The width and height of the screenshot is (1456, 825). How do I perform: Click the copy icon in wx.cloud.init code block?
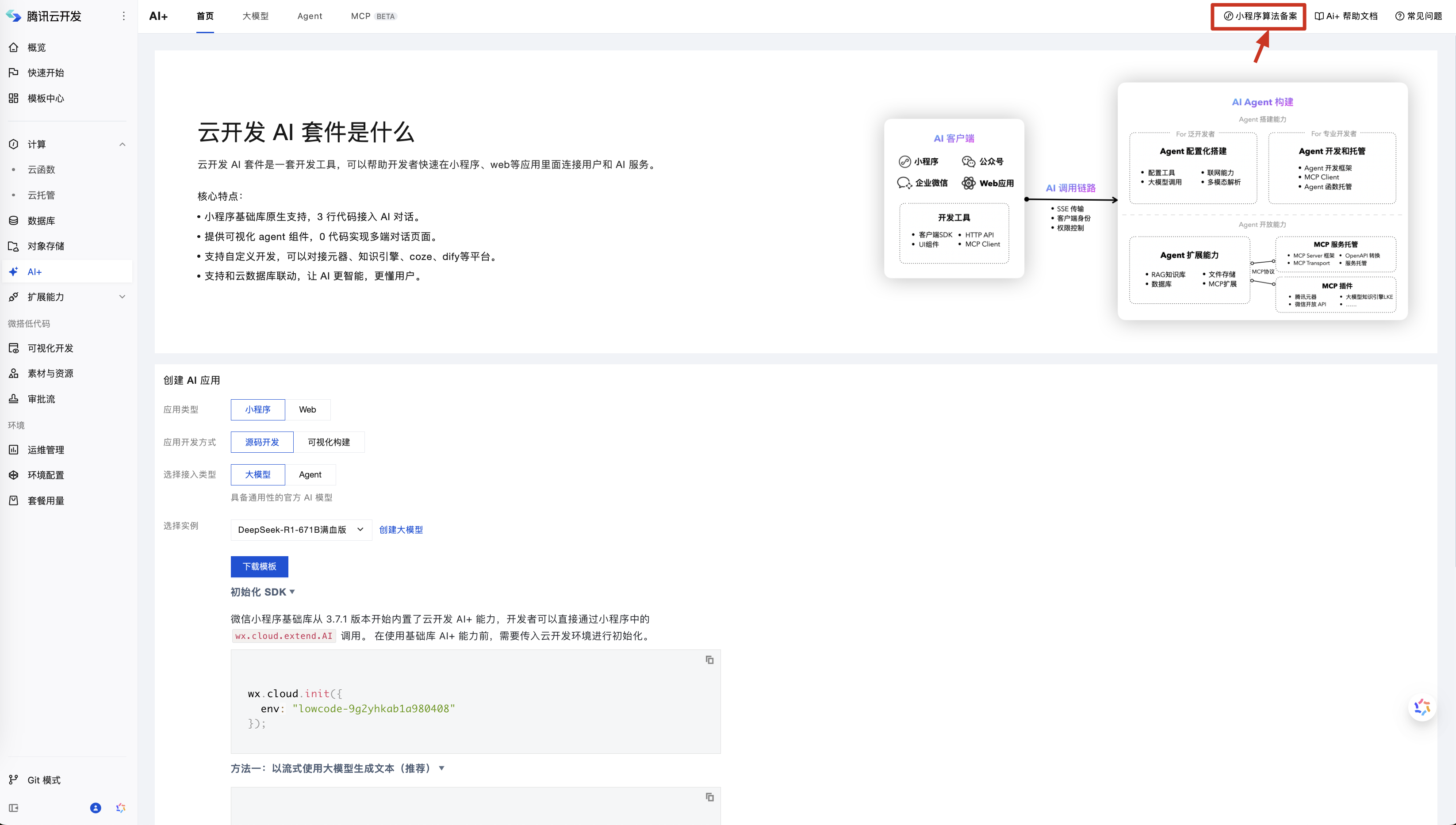click(709, 660)
